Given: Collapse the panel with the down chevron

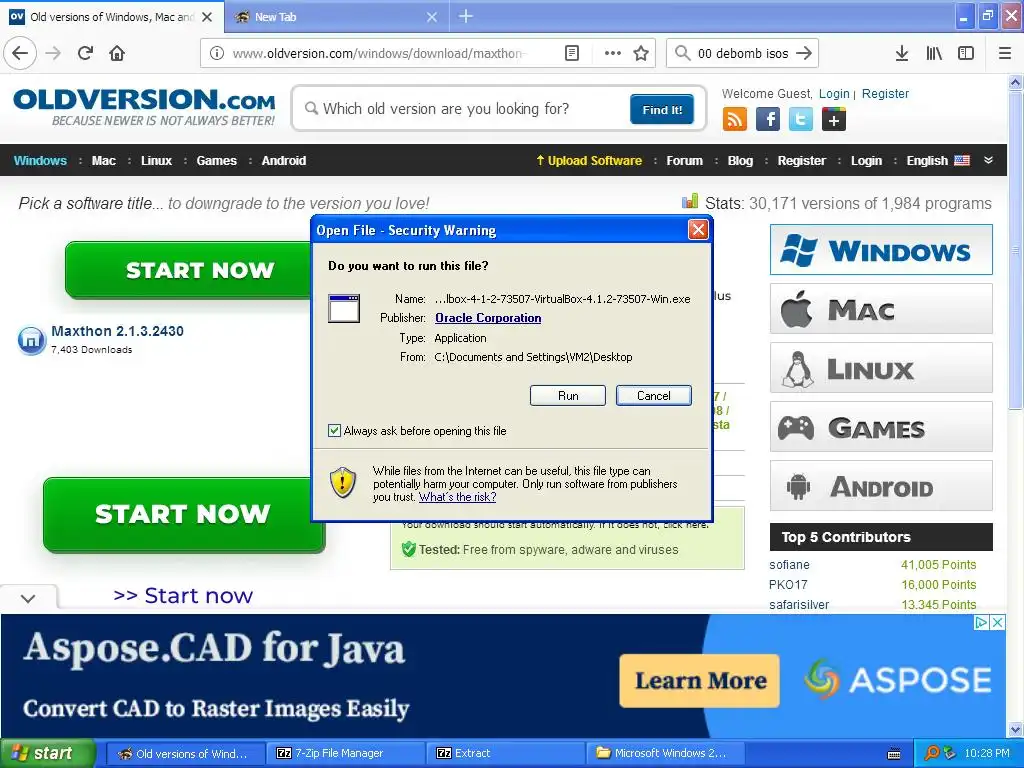Looking at the screenshot, I should (x=28, y=598).
